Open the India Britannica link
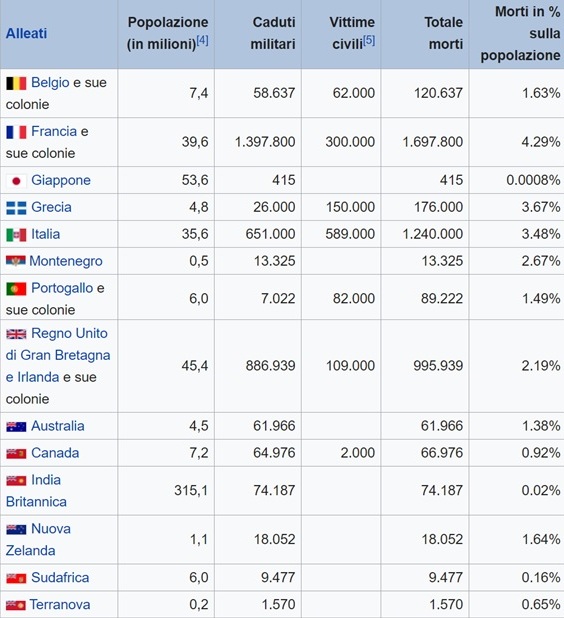The height and width of the screenshot is (618, 564). pos(36,491)
